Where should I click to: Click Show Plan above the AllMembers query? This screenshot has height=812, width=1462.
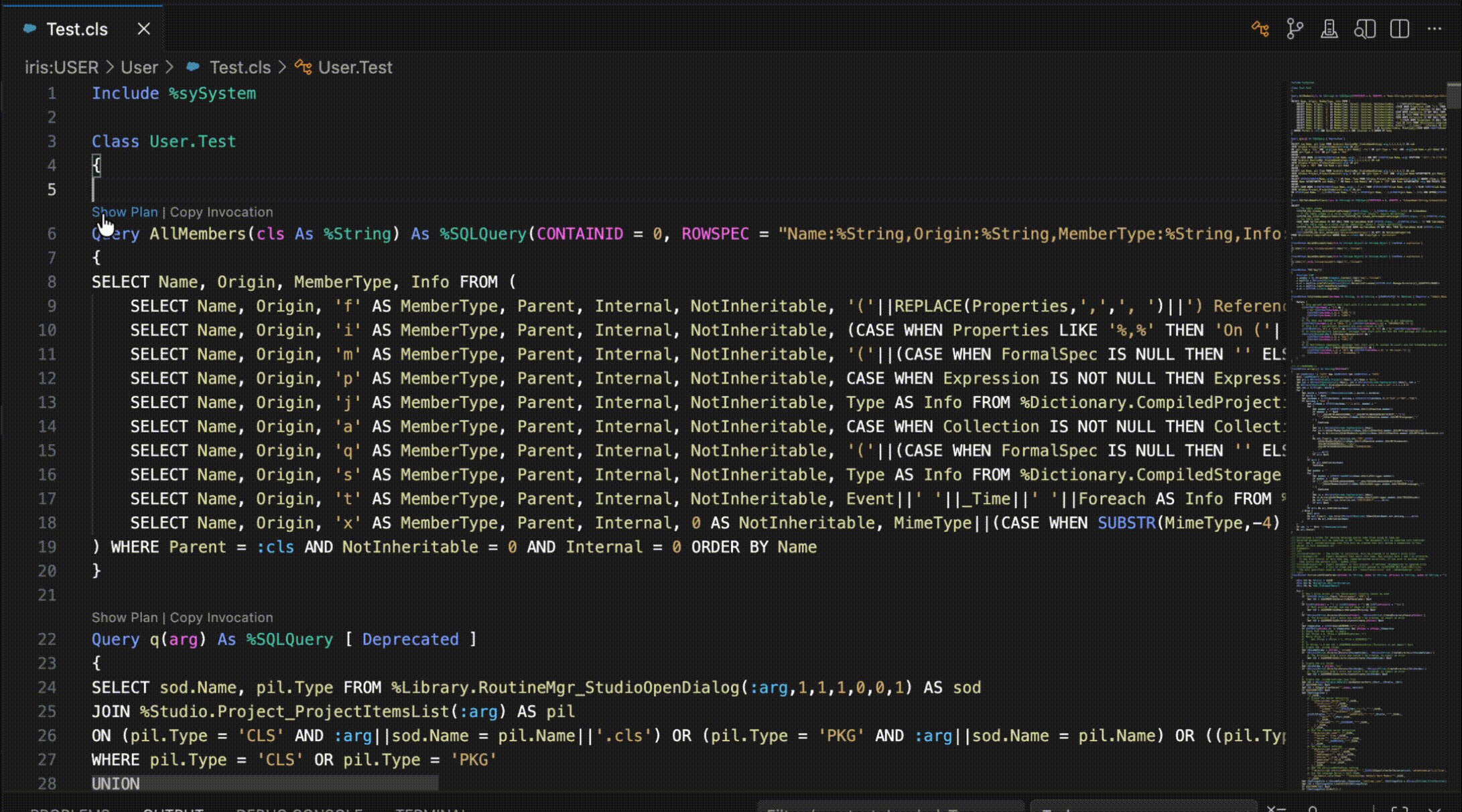coord(125,212)
